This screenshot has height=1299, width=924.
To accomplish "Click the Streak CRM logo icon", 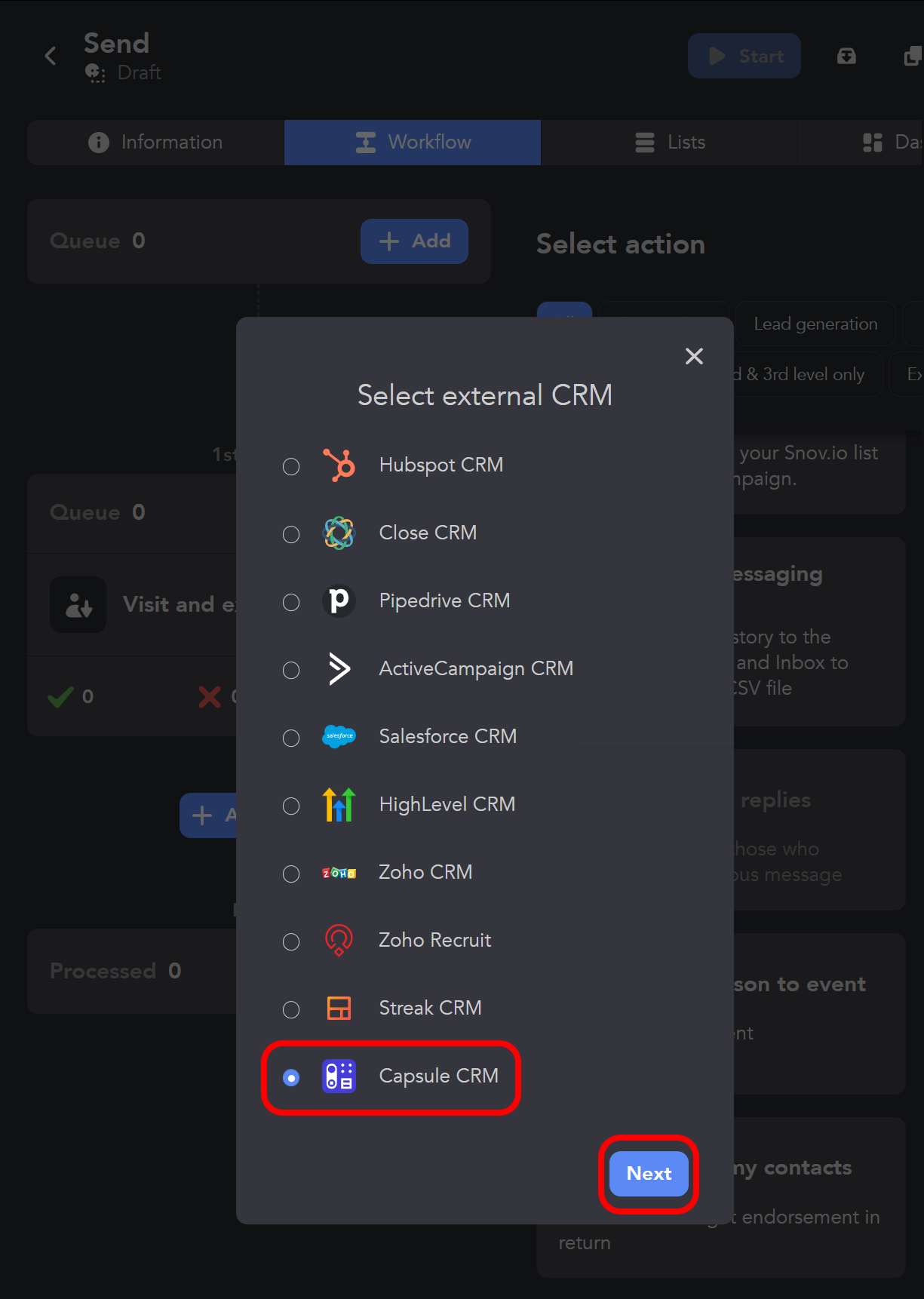I will click(x=339, y=1009).
